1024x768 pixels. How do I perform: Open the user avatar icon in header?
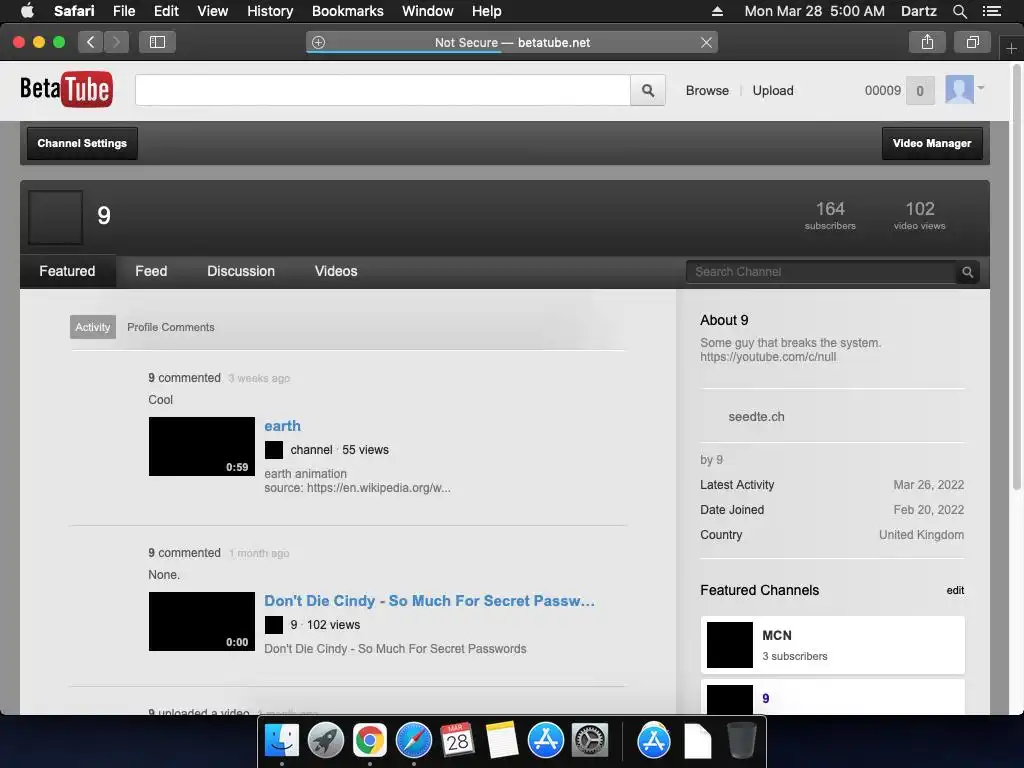(959, 89)
